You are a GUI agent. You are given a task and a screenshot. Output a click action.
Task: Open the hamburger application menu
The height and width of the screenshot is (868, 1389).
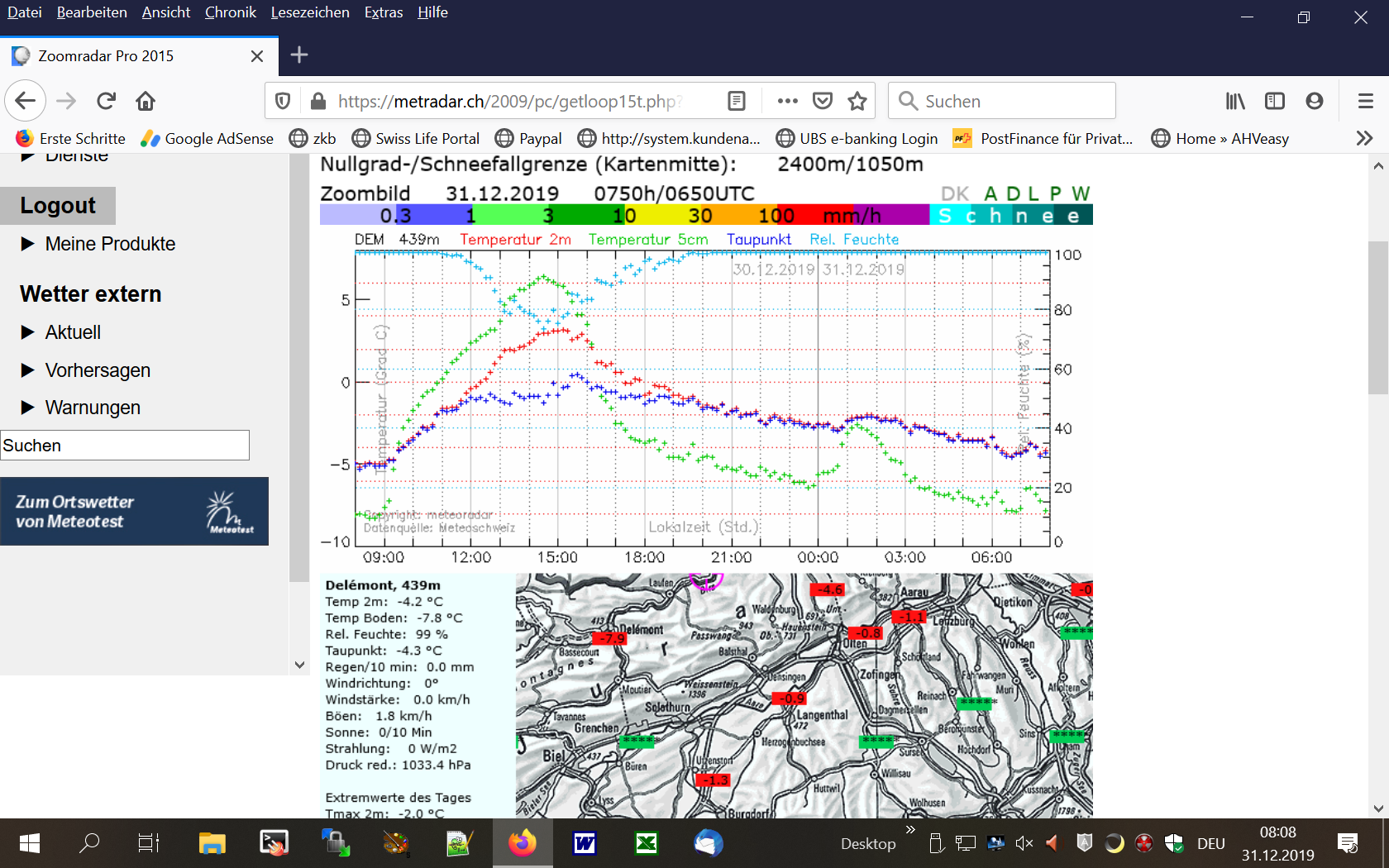click(1365, 101)
